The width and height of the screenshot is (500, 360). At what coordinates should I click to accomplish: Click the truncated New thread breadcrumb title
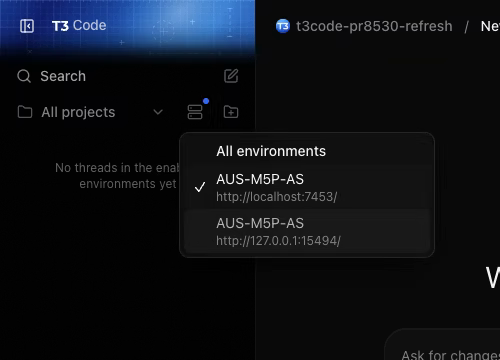coord(490,26)
